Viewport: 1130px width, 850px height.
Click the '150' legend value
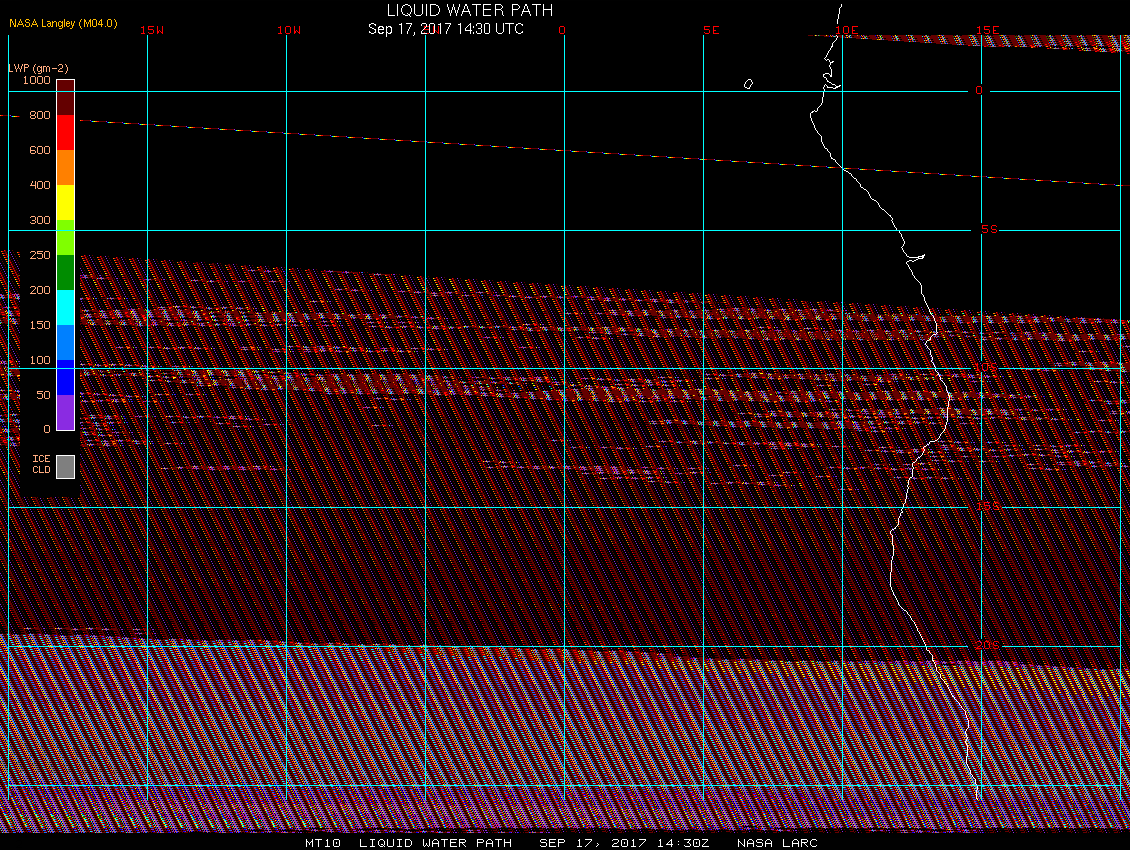[x=40, y=325]
